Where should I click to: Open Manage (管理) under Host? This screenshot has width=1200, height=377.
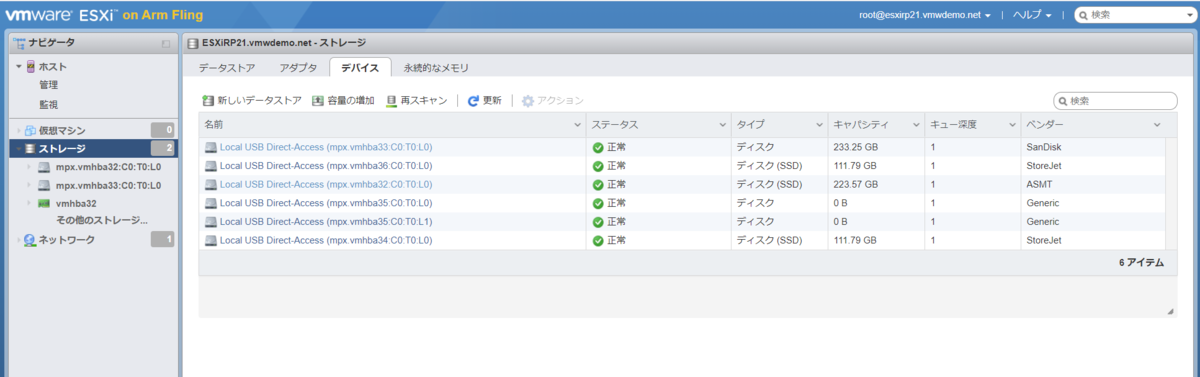click(49, 85)
